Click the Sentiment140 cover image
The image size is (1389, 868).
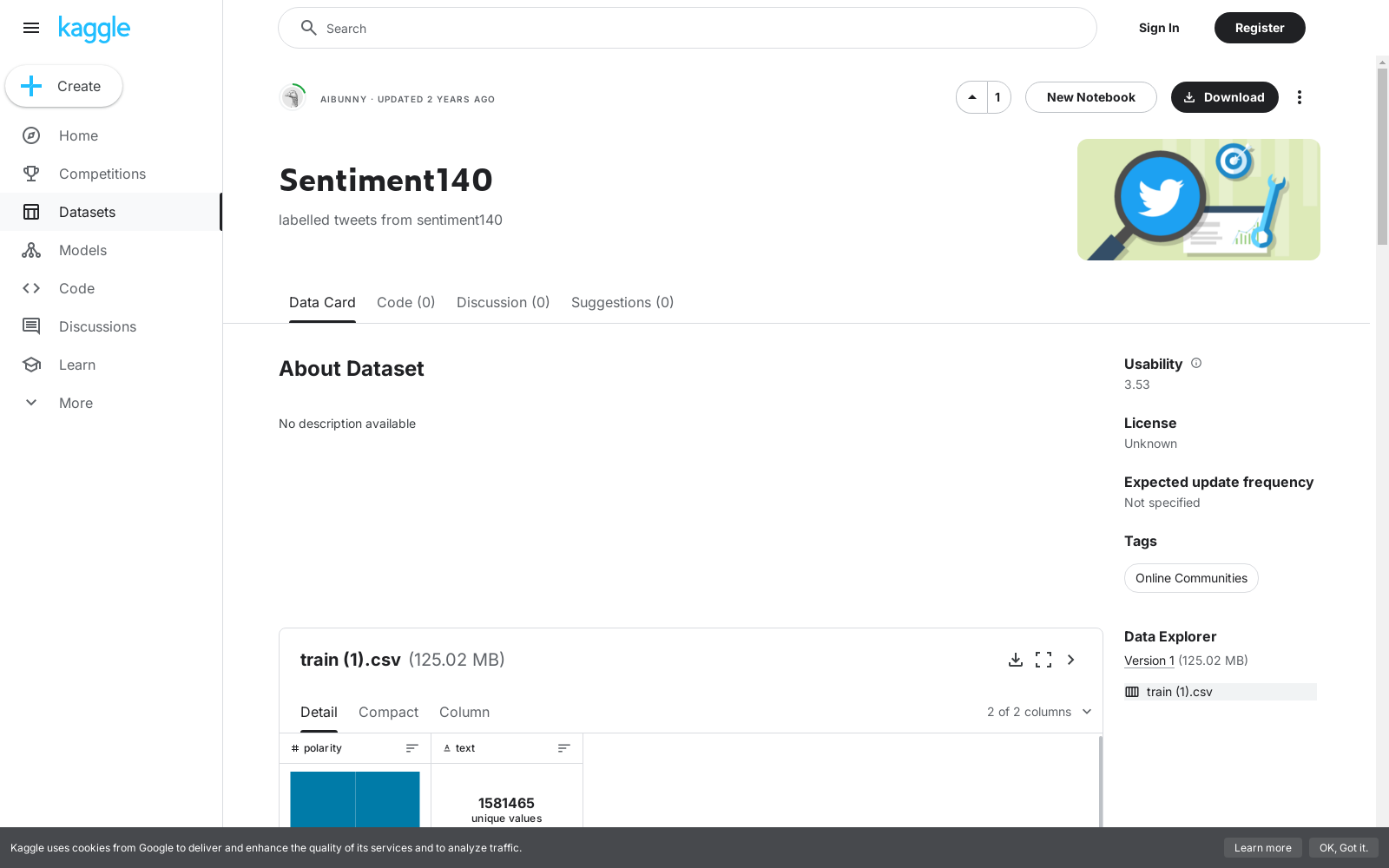[1199, 200]
